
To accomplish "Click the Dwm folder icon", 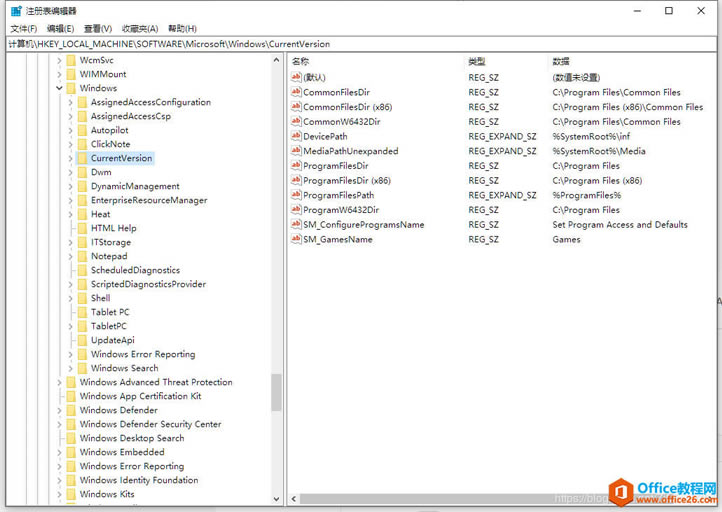I will 82,172.
